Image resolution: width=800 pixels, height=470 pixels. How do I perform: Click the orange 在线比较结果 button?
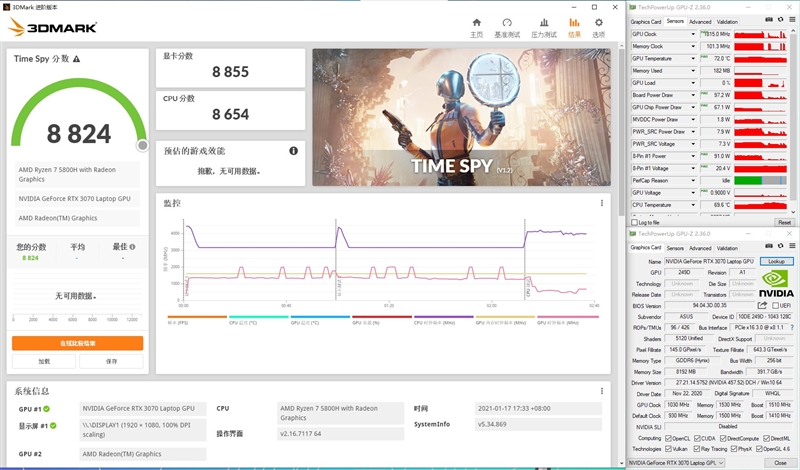78,343
